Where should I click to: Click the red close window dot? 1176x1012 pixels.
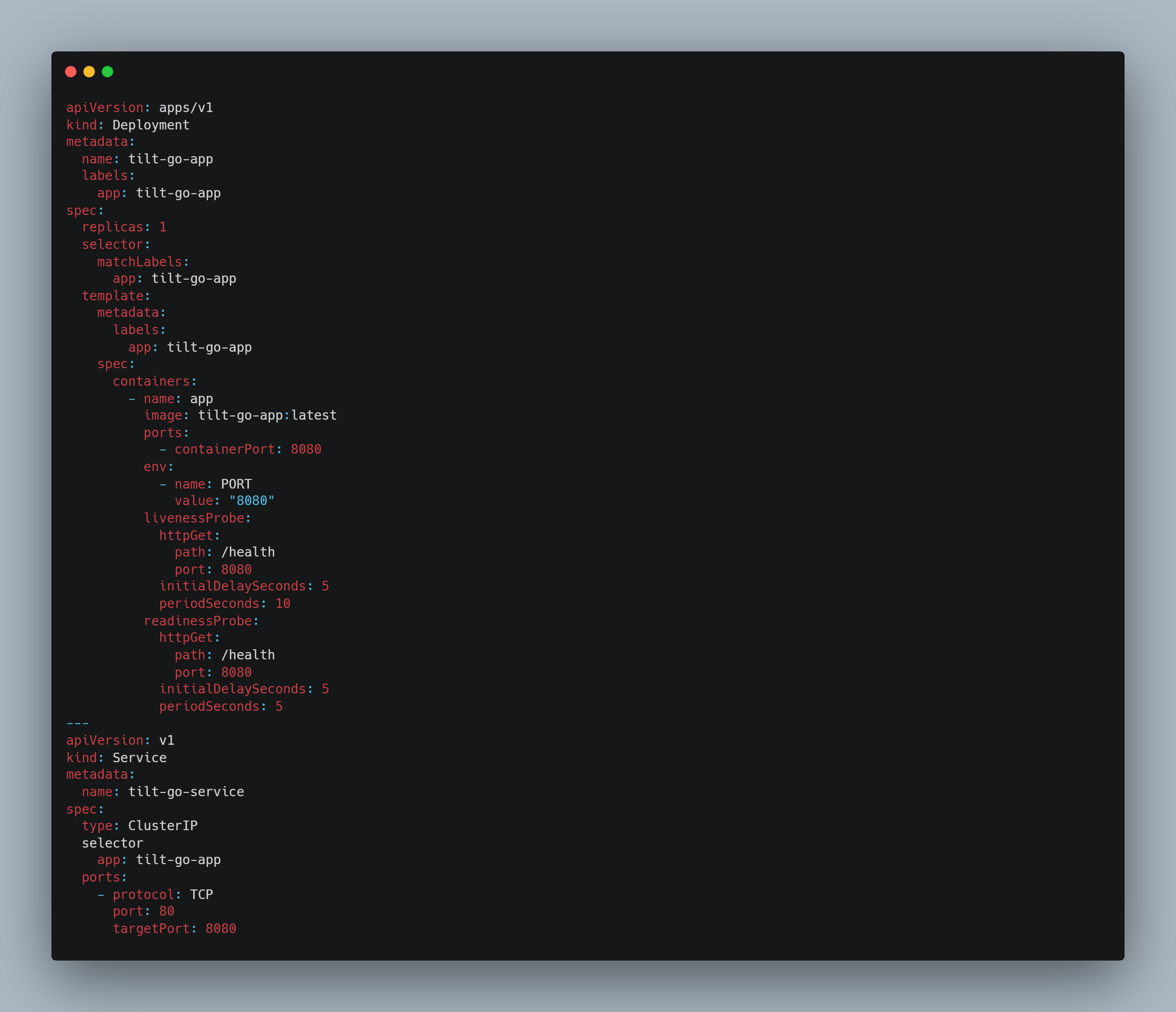tap(71, 72)
